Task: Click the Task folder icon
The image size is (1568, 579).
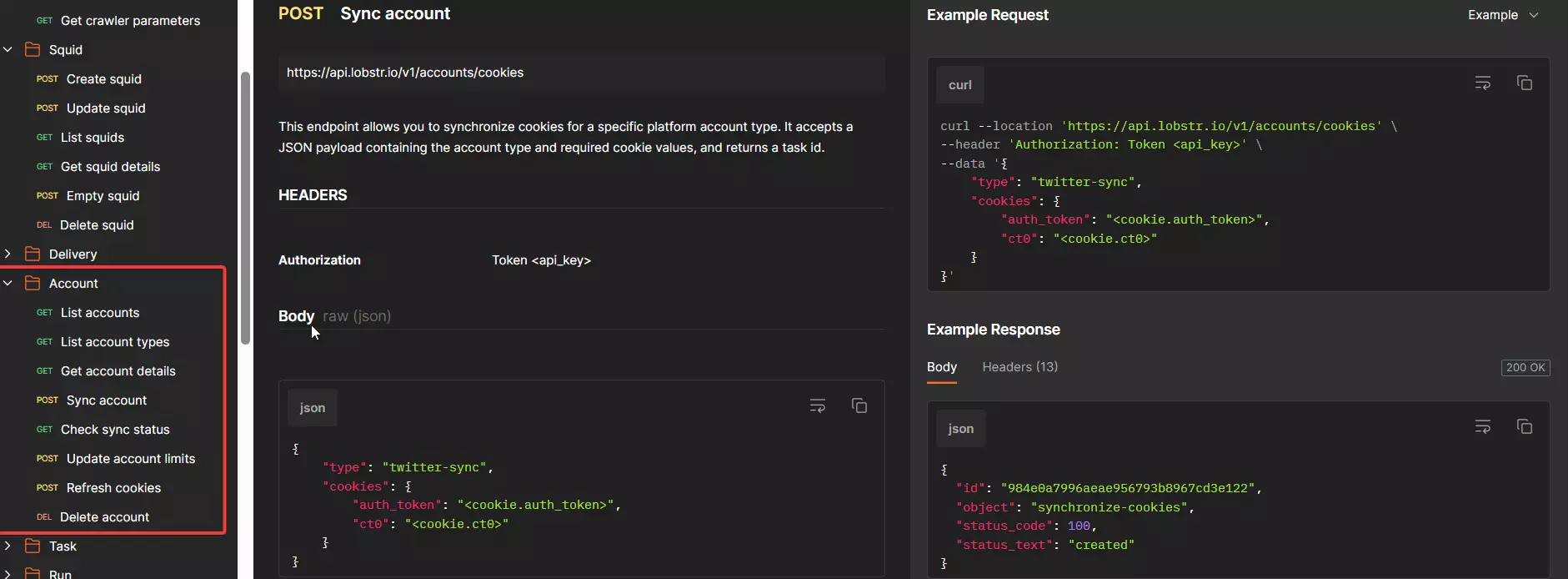Action: (x=33, y=546)
